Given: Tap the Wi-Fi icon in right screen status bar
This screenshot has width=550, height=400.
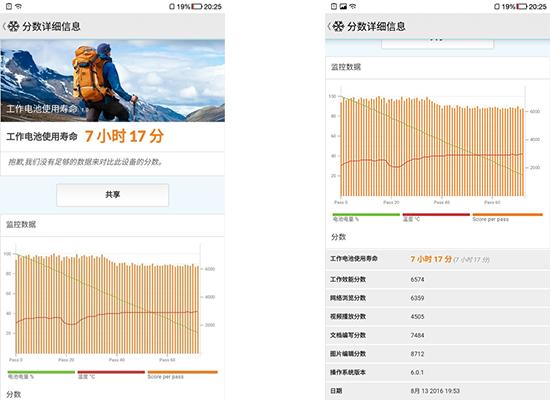Looking at the screenshot, I should point(353,6).
